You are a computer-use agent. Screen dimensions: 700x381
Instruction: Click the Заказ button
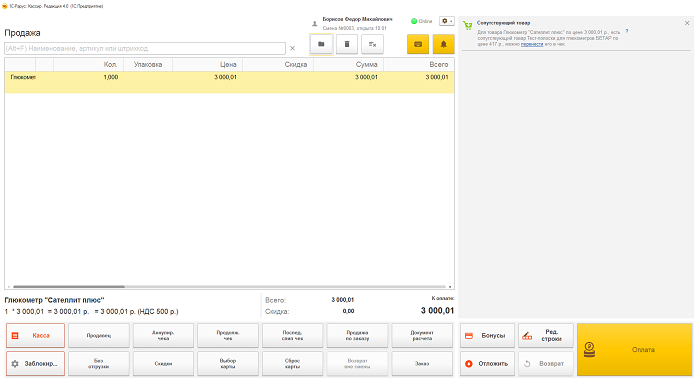[x=422, y=364]
